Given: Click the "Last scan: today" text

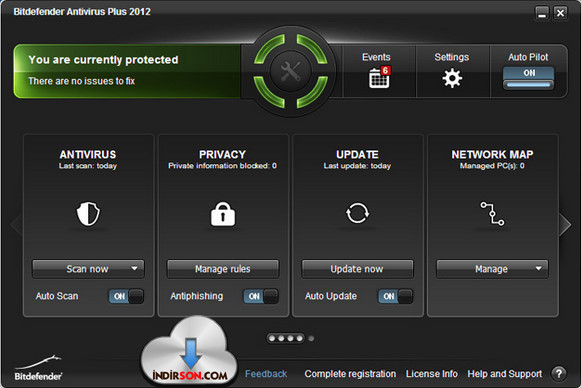Looking at the screenshot, I should click(88, 166).
